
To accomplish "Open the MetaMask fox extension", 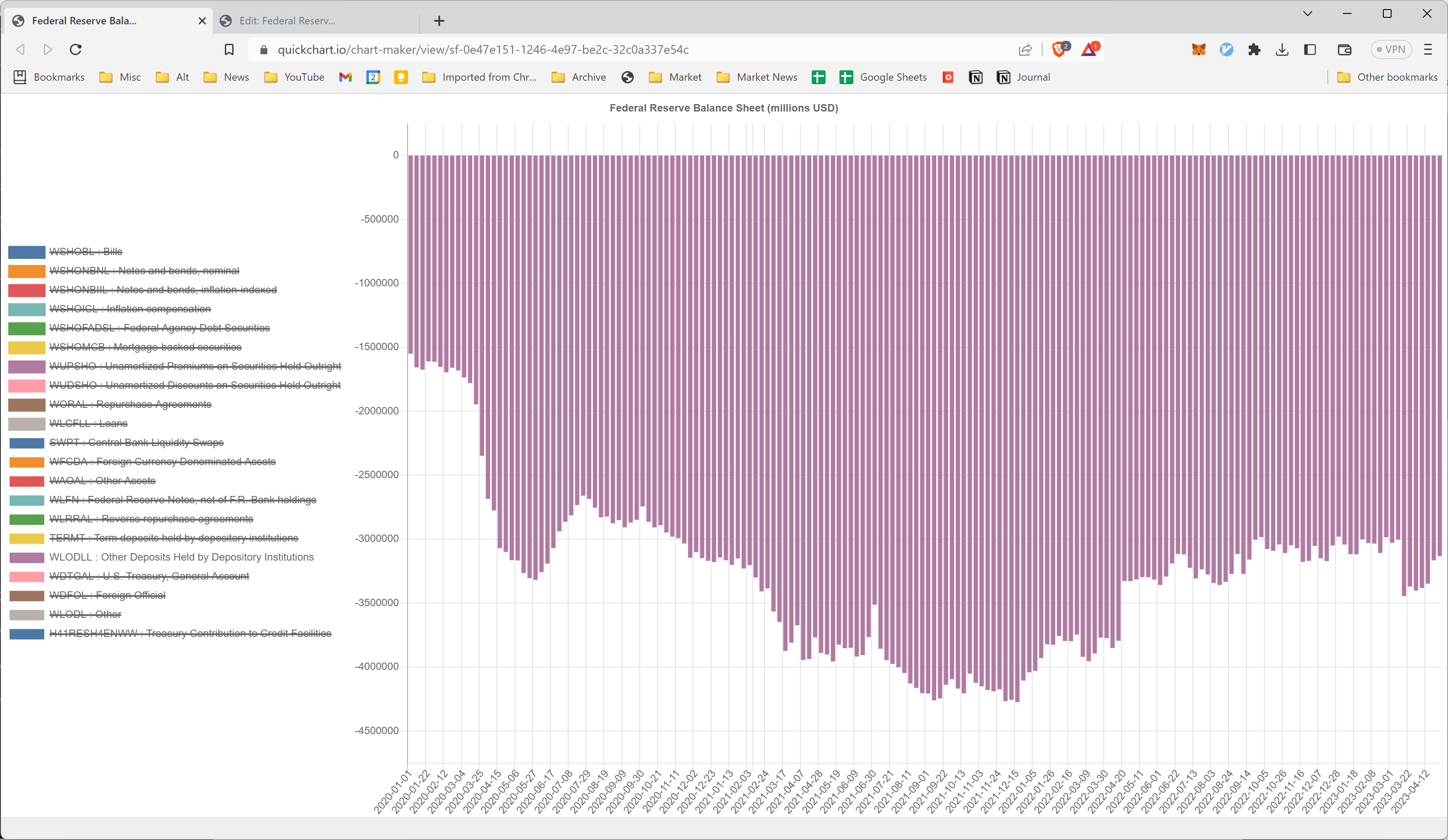I will tap(1198, 49).
